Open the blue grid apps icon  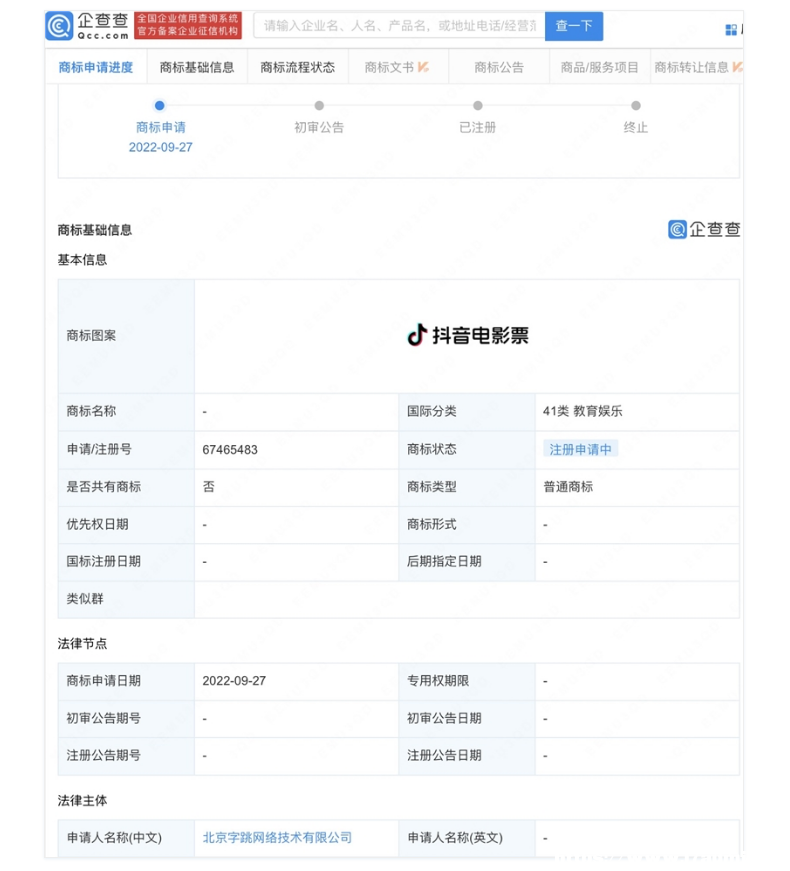click(x=731, y=29)
